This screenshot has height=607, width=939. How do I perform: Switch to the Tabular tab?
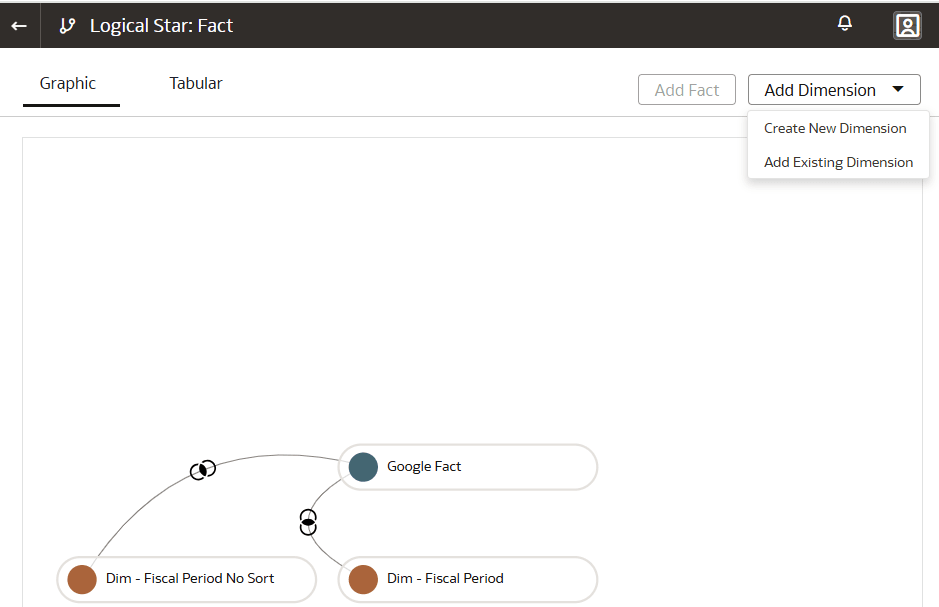[x=196, y=84]
